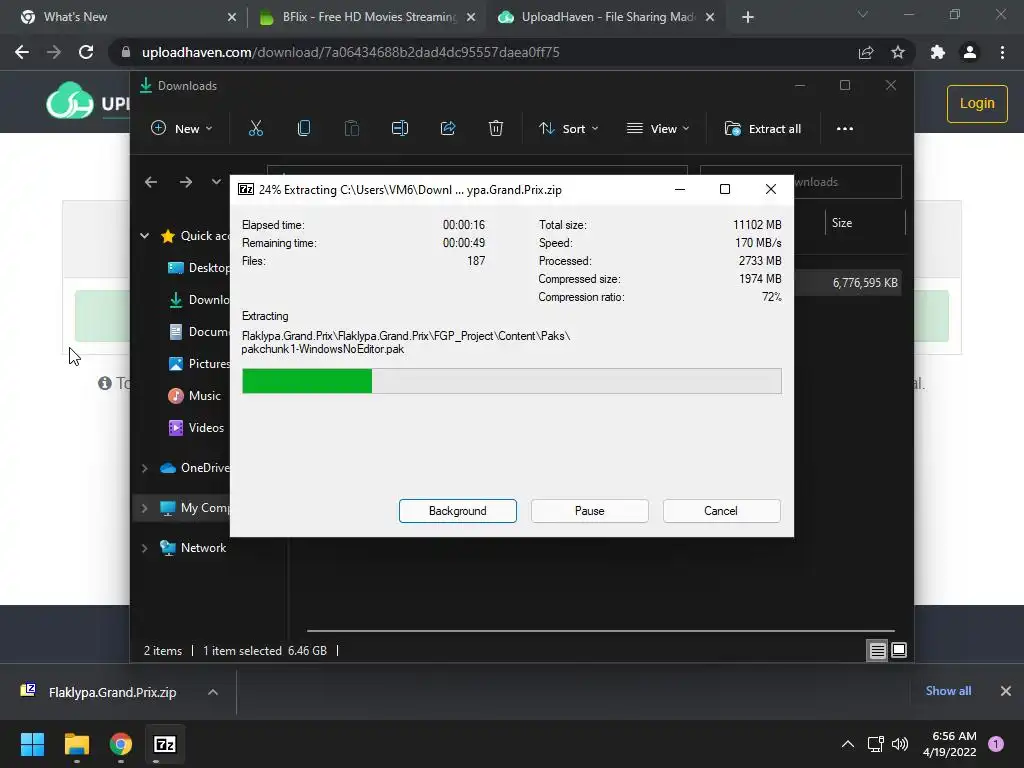1024x768 pixels.
Task: Click the Copy icon in Downloads toolbar
Action: pyautogui.click(x=304, y=129)
